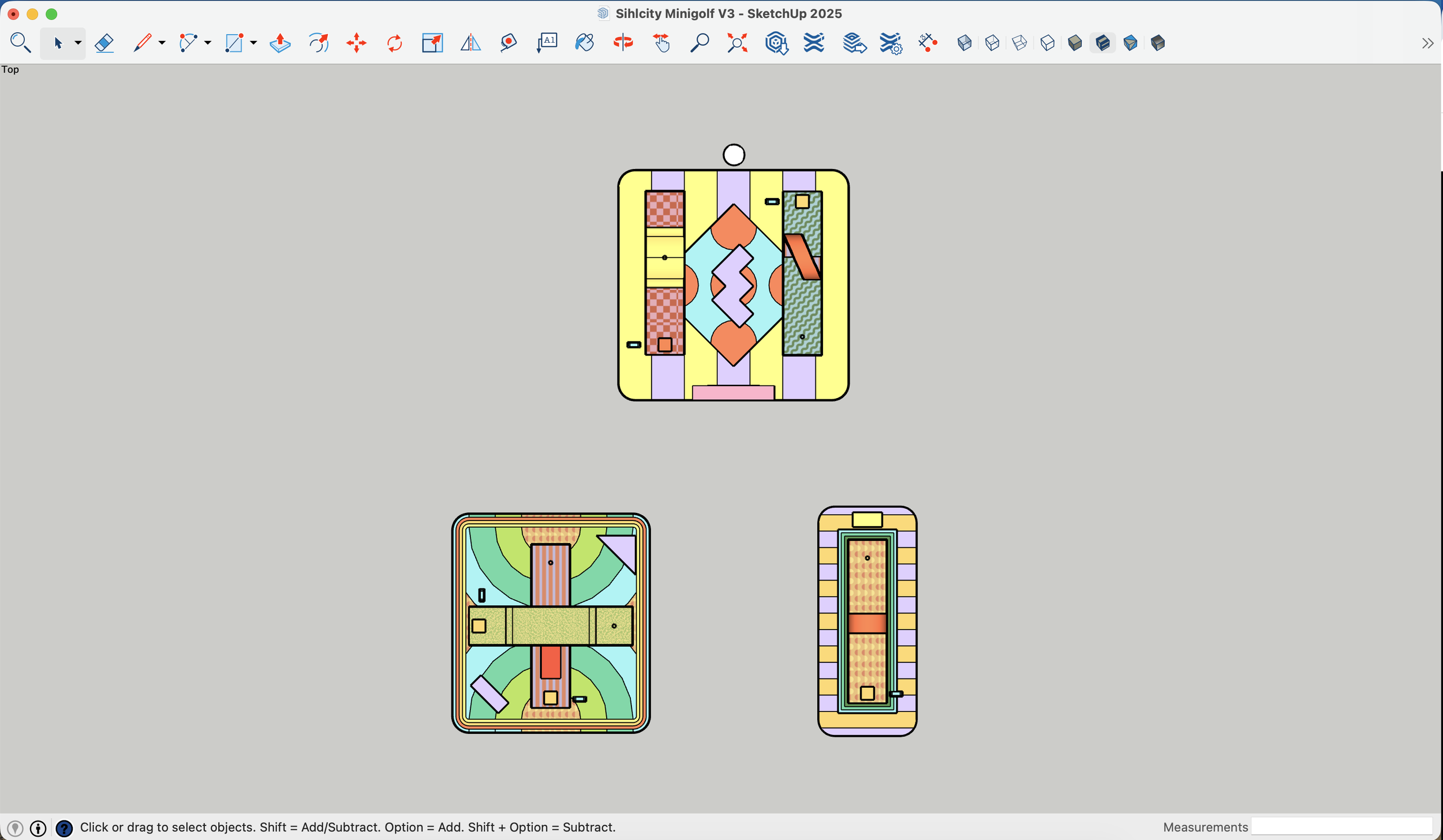Screen dimensions: 1443x840
Task: Pick the Rotate tool
Action: pyautogui.click(x=394, y=43)
